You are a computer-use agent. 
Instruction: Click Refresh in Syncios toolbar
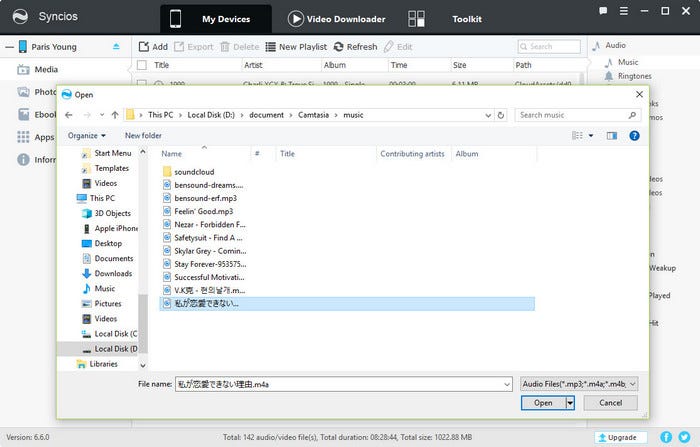(x=355, y=46)
